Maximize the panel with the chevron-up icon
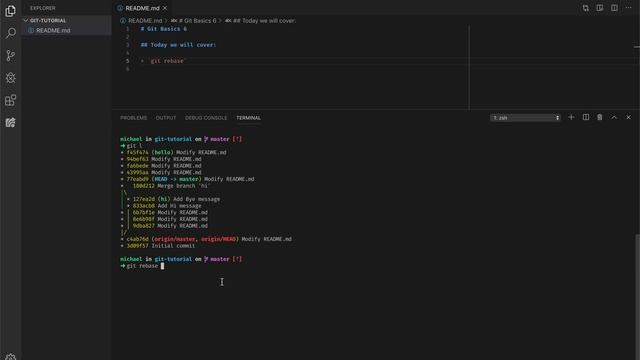Image resolution: width=640 pixels, height=360 pixels. (x=614, y=118)
